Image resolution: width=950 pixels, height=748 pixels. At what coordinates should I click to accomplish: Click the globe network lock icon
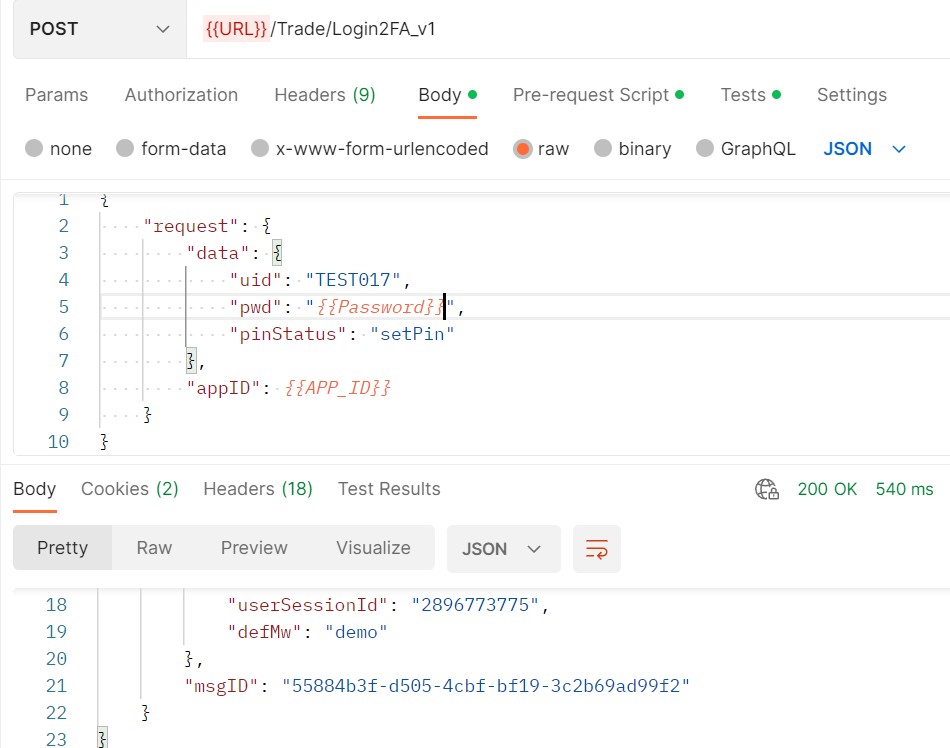[766, 489]
